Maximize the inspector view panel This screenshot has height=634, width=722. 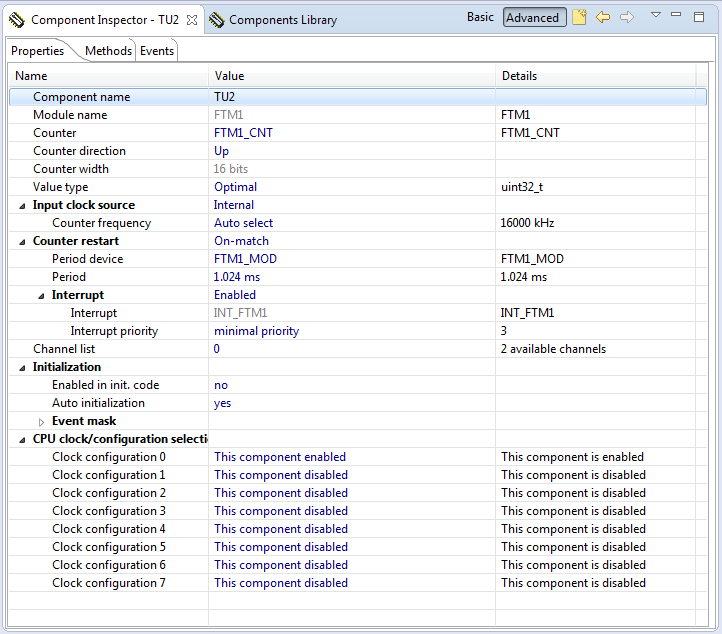tap(698, 16)
